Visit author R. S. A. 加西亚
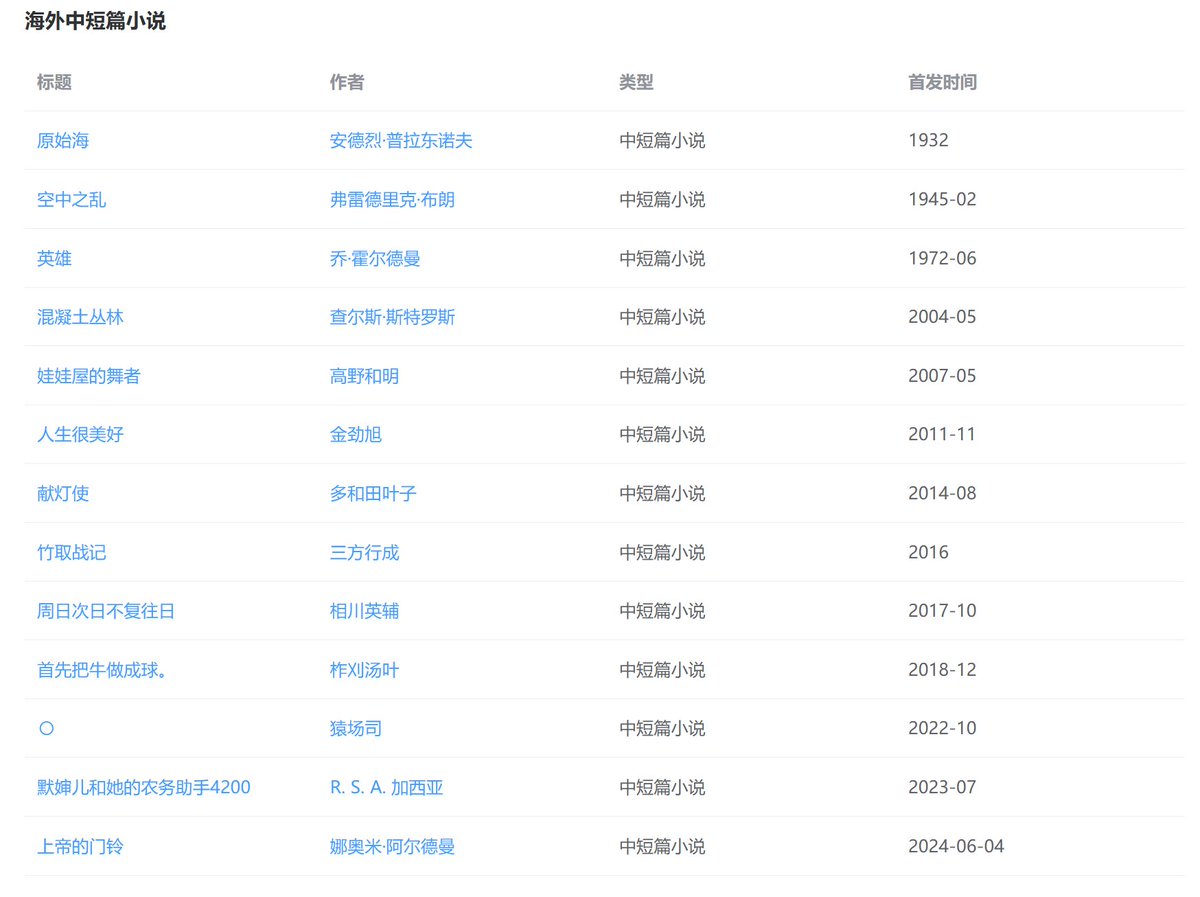This screenshot has height=897, width=1200. (387, 787)
